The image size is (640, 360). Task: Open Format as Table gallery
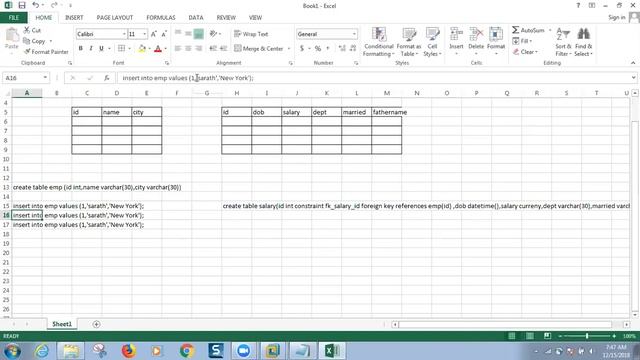pos(409,42)
